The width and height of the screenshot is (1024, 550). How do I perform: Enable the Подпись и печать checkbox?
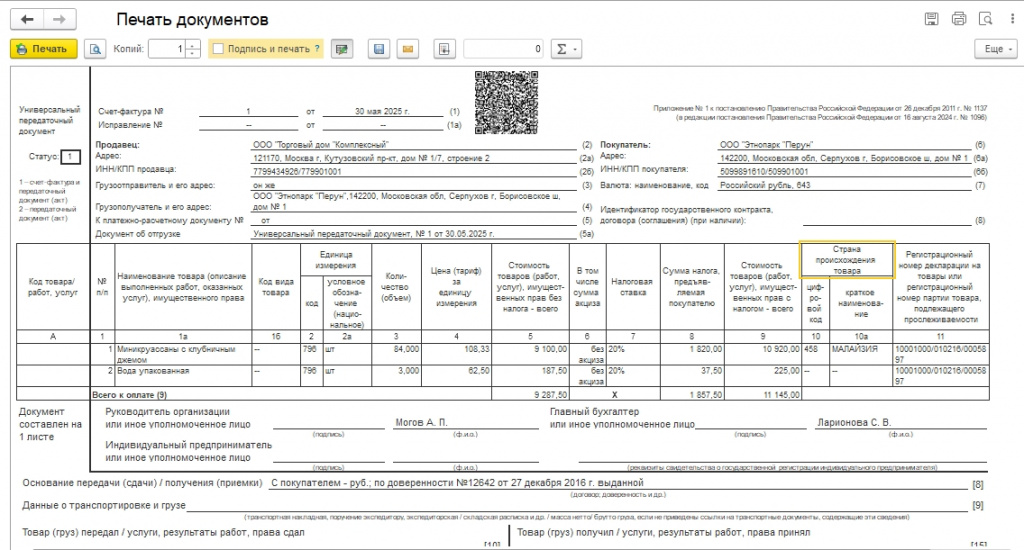(x=219, y=49)
